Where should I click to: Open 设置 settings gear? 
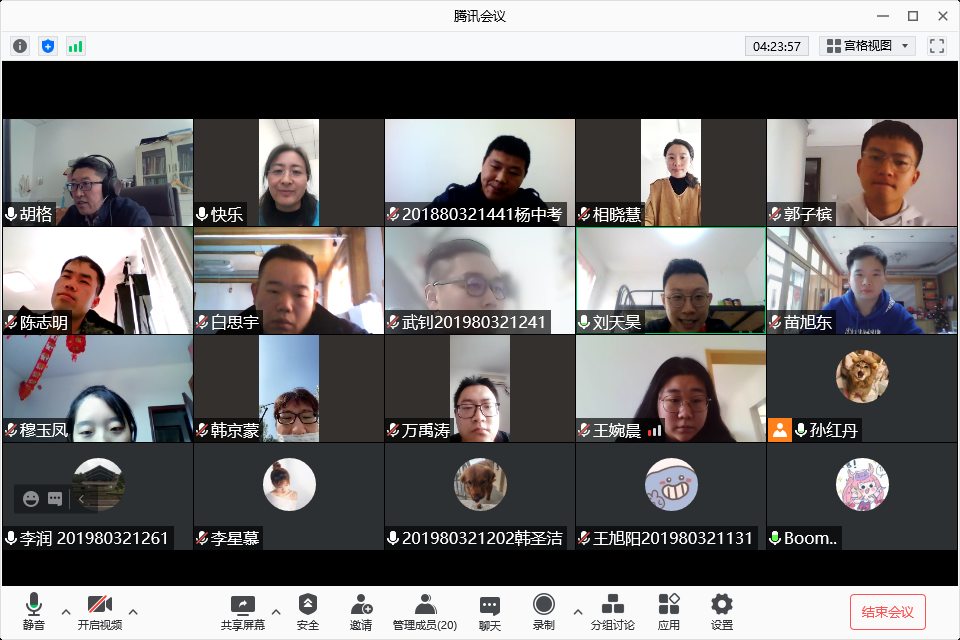[x=721, y=611]
